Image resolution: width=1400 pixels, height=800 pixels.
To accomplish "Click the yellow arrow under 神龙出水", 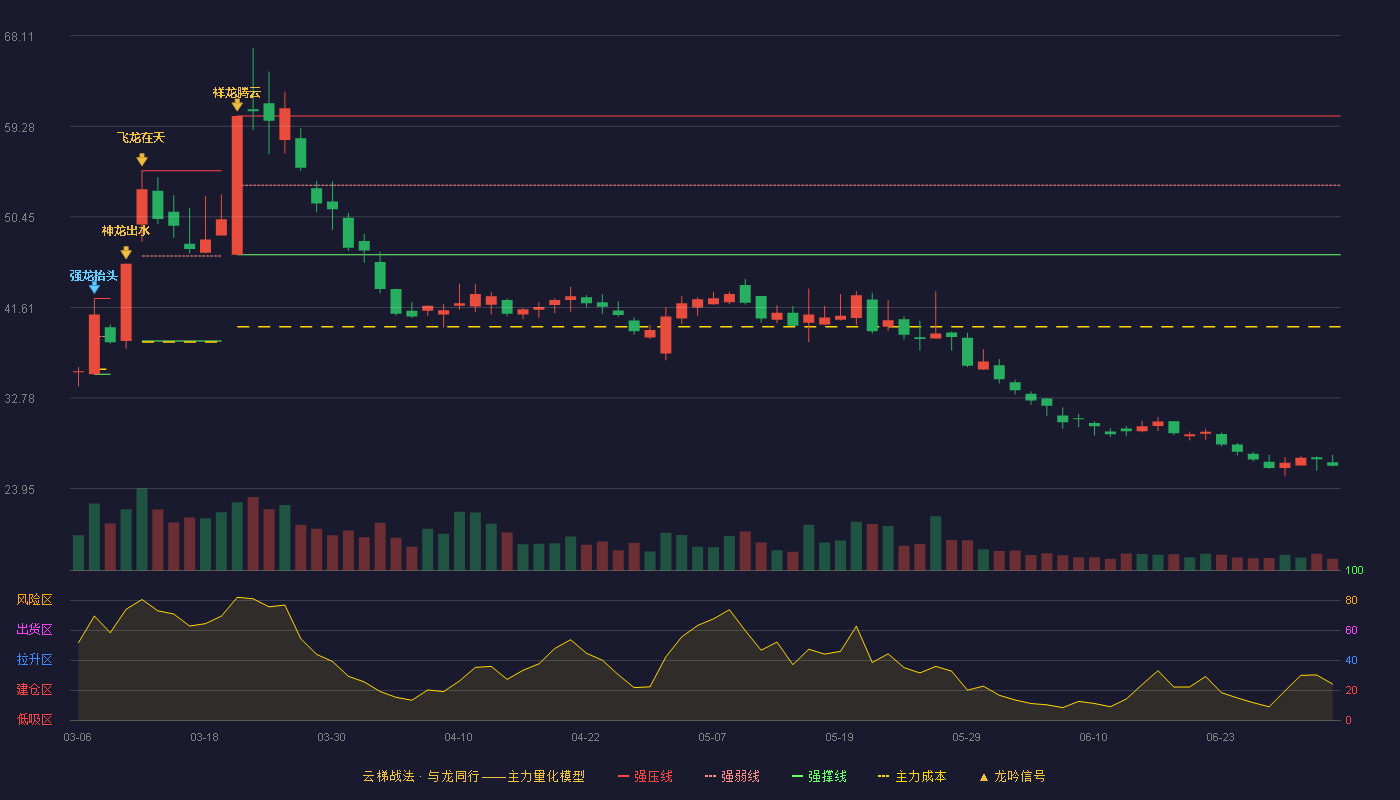I will tap(126, 253).
